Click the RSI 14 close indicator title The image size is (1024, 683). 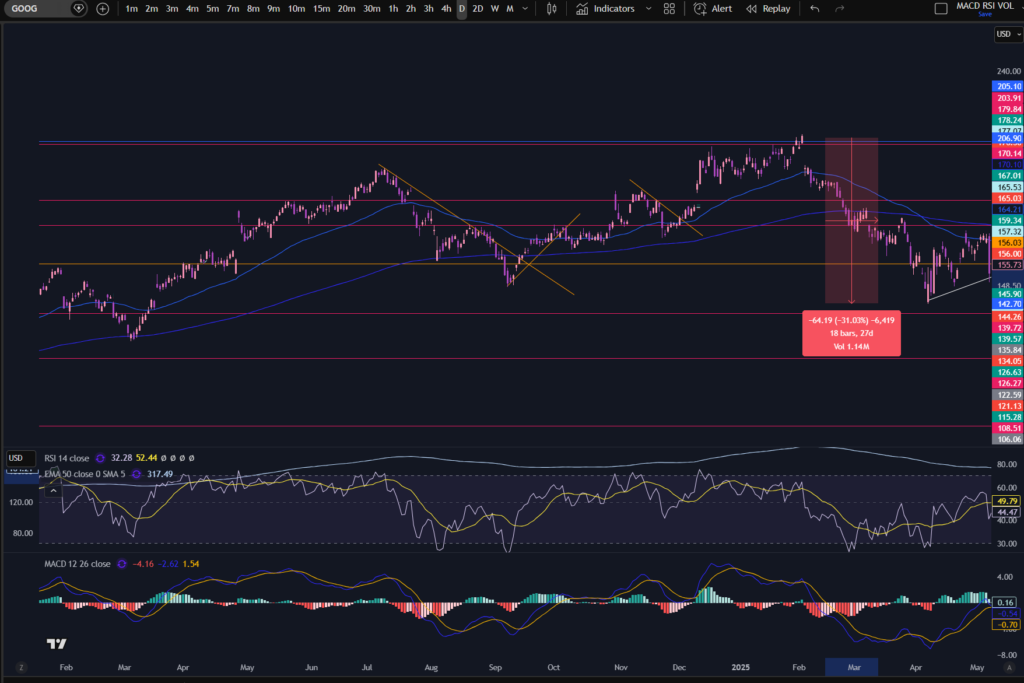[x=67, y=458]
